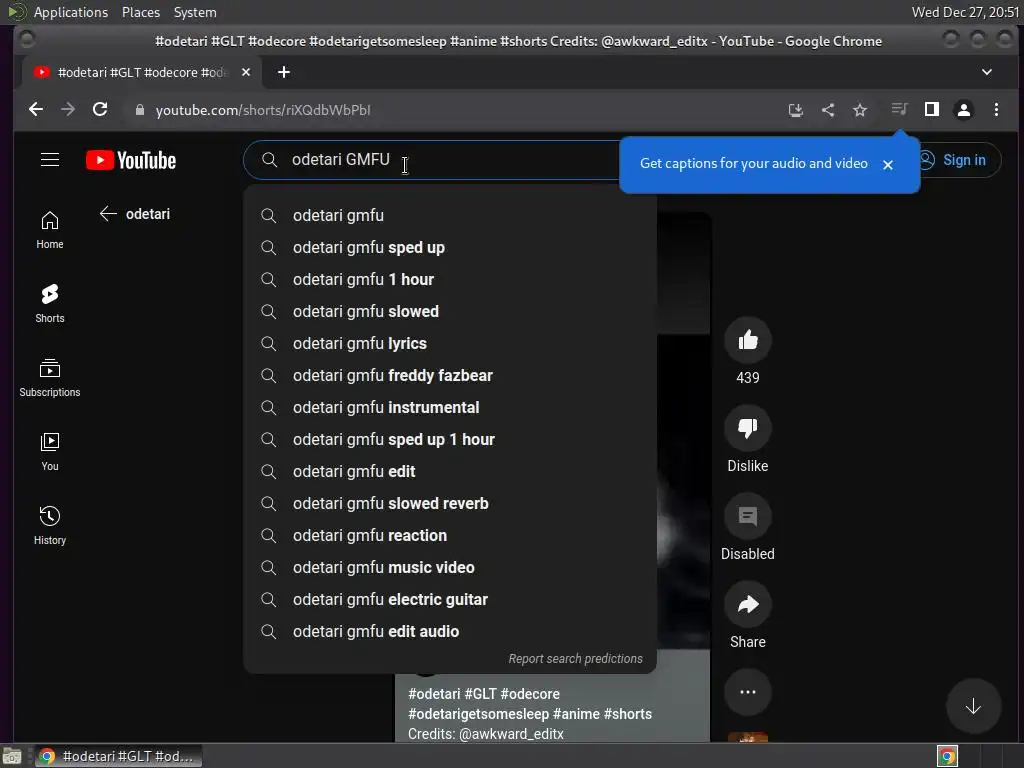
Task: Open the System menu
Action: pyautogui.click(x=195, y=12)
